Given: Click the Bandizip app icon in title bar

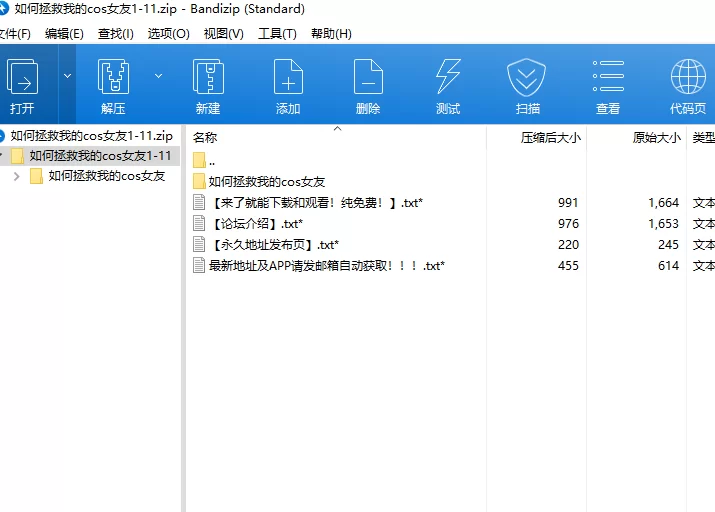Looking at the screenshot, I should (4, 8).
